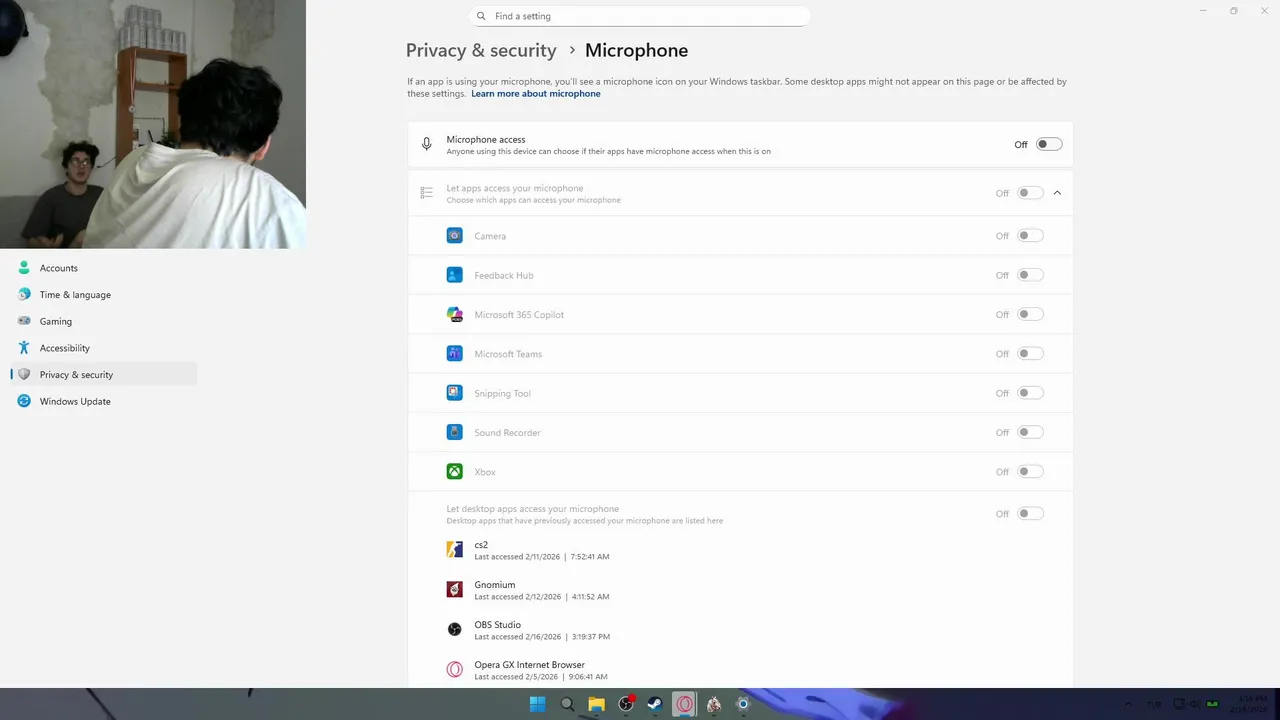Image resolution: width=1280 pixels, height=720 pixels.
Task: Open the Windows Start menu
Action: [537, 704]
